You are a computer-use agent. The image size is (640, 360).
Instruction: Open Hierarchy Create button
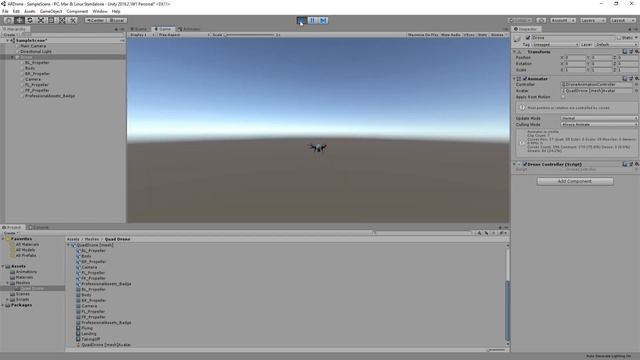pyautogui.click(x=11, y=35)
